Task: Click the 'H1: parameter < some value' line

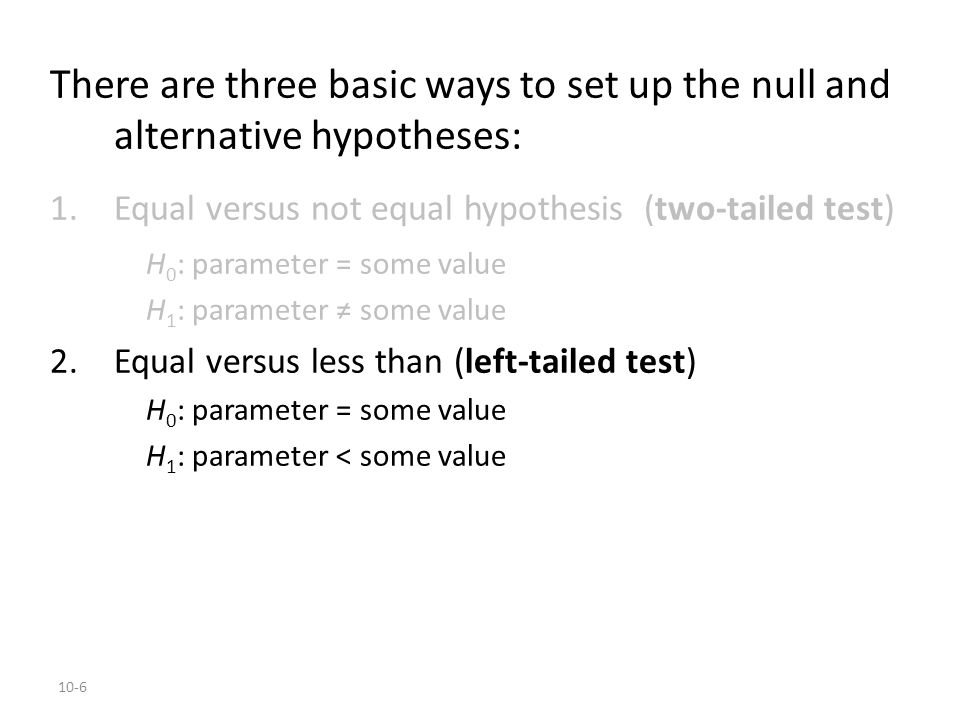Action: click(326, 458)
